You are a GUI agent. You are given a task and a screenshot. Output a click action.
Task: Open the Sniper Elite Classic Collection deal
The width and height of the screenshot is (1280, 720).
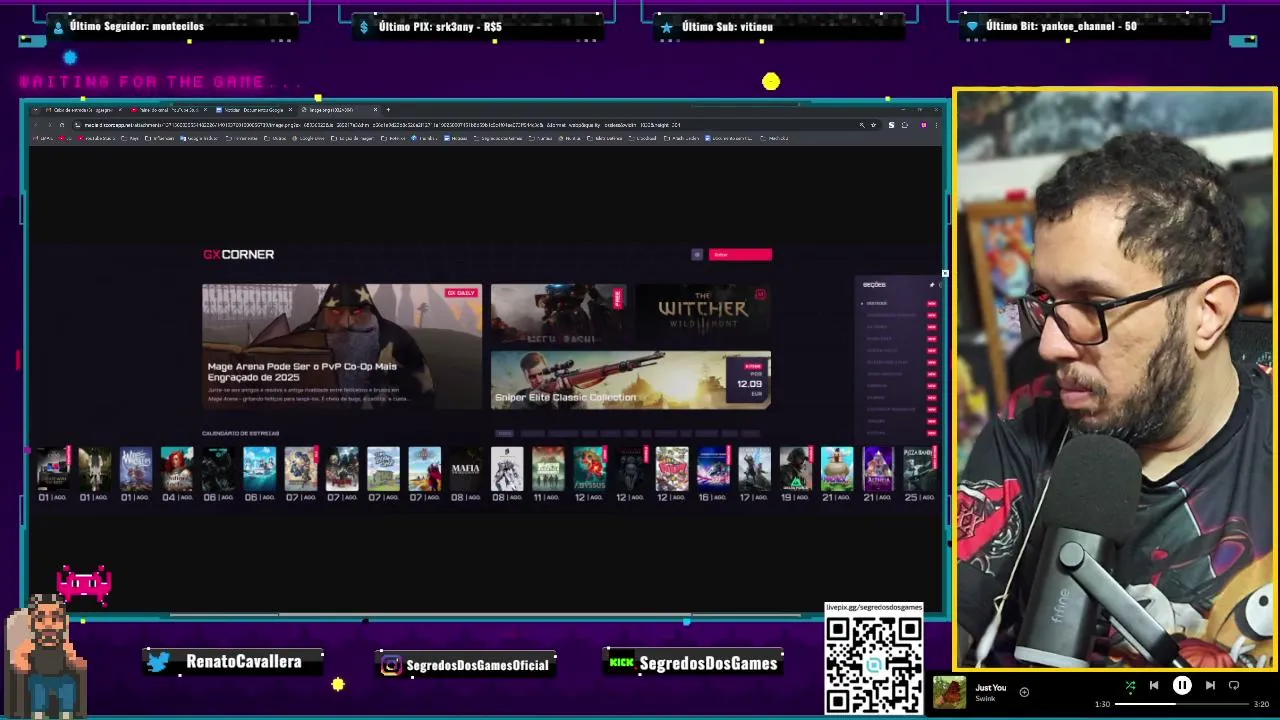[630, 379]
